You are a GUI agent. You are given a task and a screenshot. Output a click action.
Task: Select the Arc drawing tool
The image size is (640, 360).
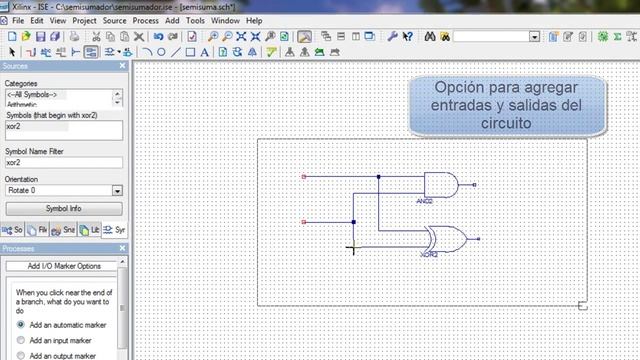(x=147, y=52)
